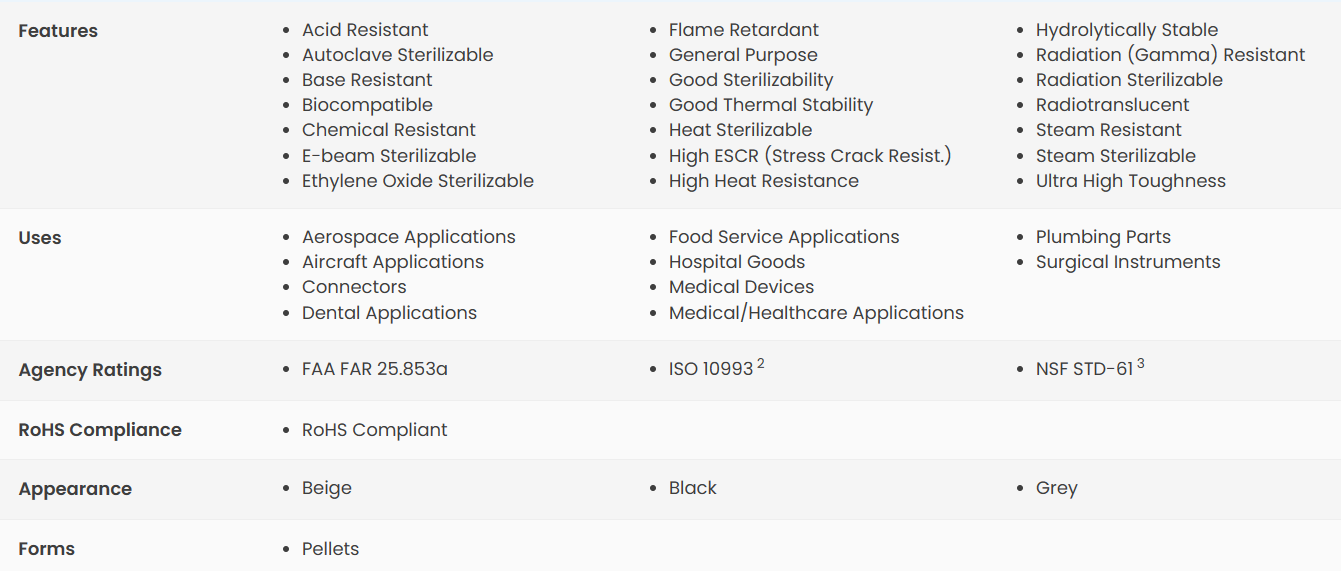The image size is (1341, 571).
Task: Click the NSF STD-61 footnote 3 superscript
Action: 1141,364
